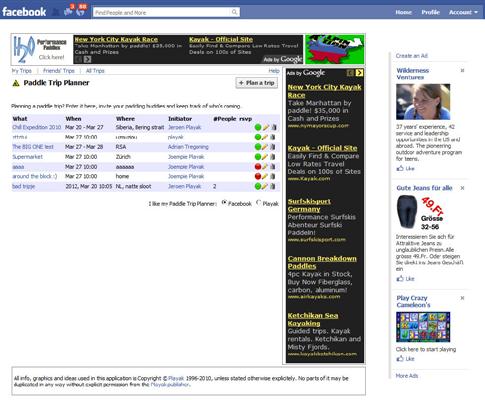
Task: Dismiss the Gute Jeans für alle ad
Action: pyautogui.click(x=462, y=188)
